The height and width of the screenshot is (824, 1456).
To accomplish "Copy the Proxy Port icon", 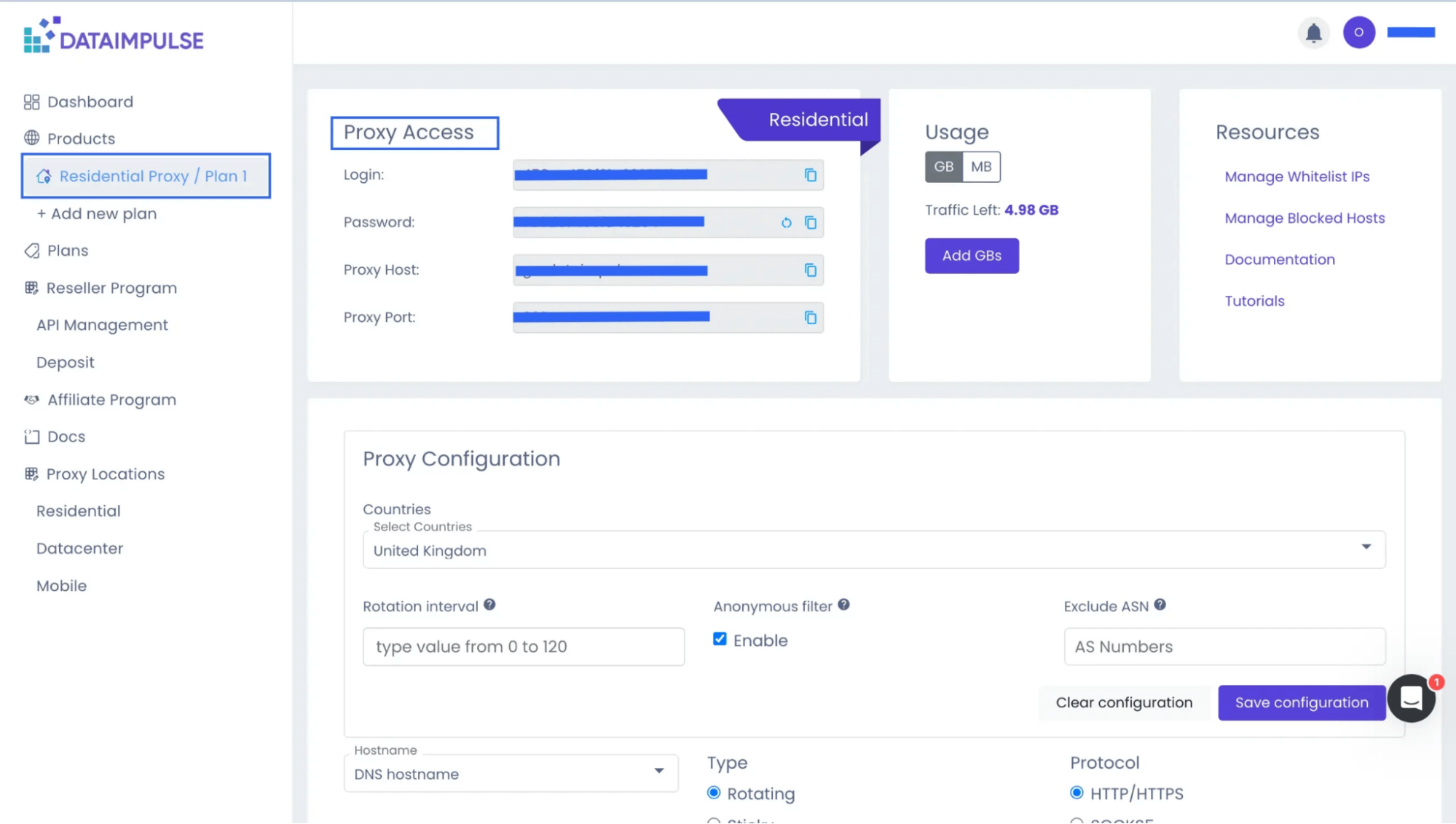I will tap(810, 318).
